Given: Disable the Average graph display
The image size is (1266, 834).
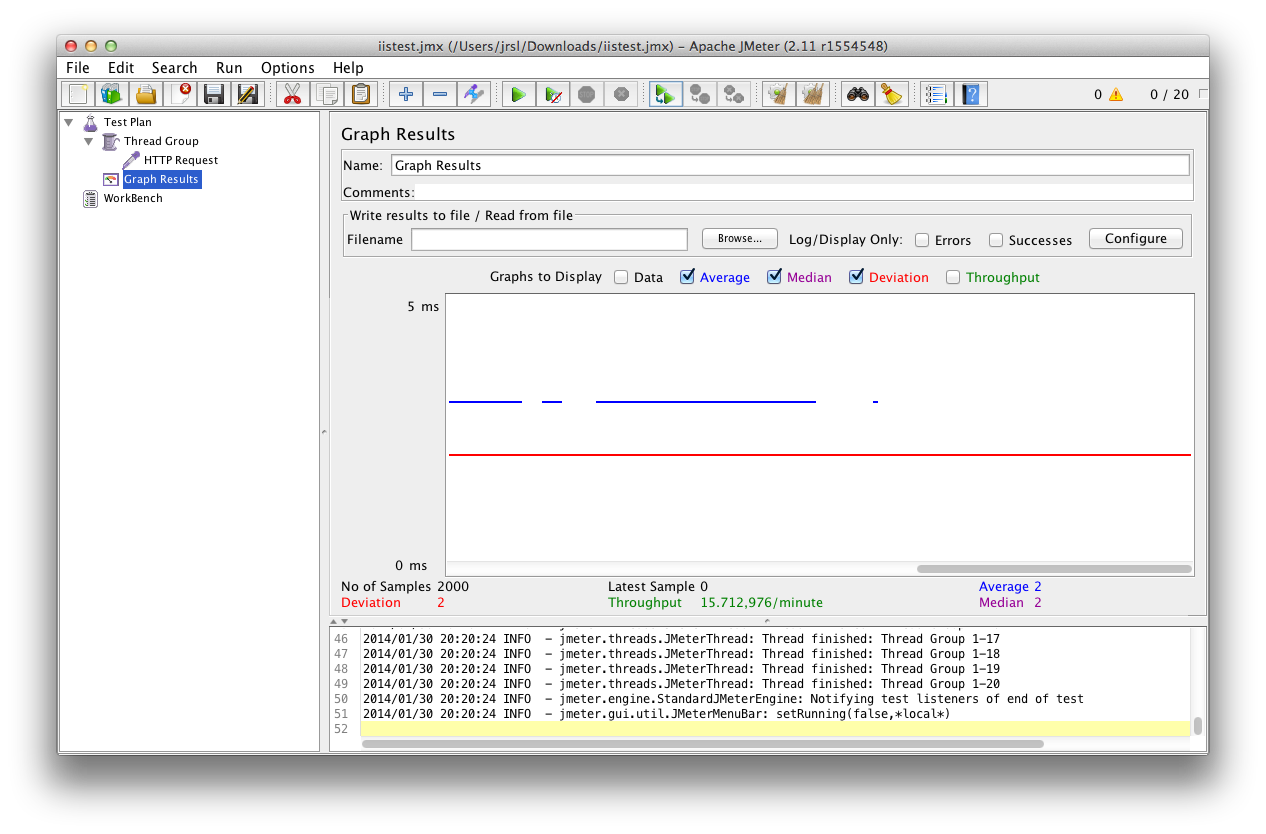Looking at the screenshot, I should pyautogui.click(x=687, y=277).
